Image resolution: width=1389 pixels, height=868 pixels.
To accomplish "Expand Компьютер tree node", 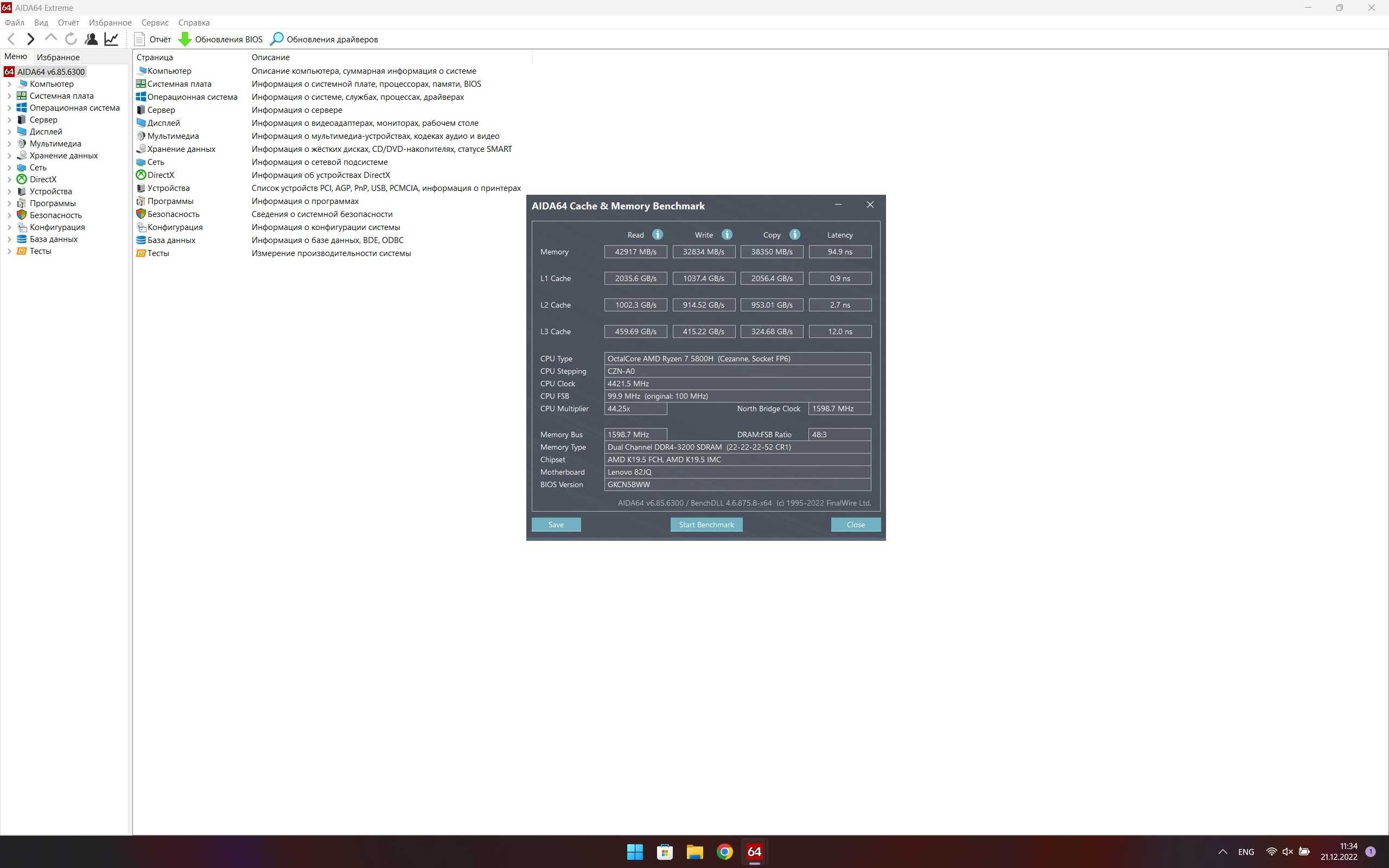I will [x=9, y=84].
